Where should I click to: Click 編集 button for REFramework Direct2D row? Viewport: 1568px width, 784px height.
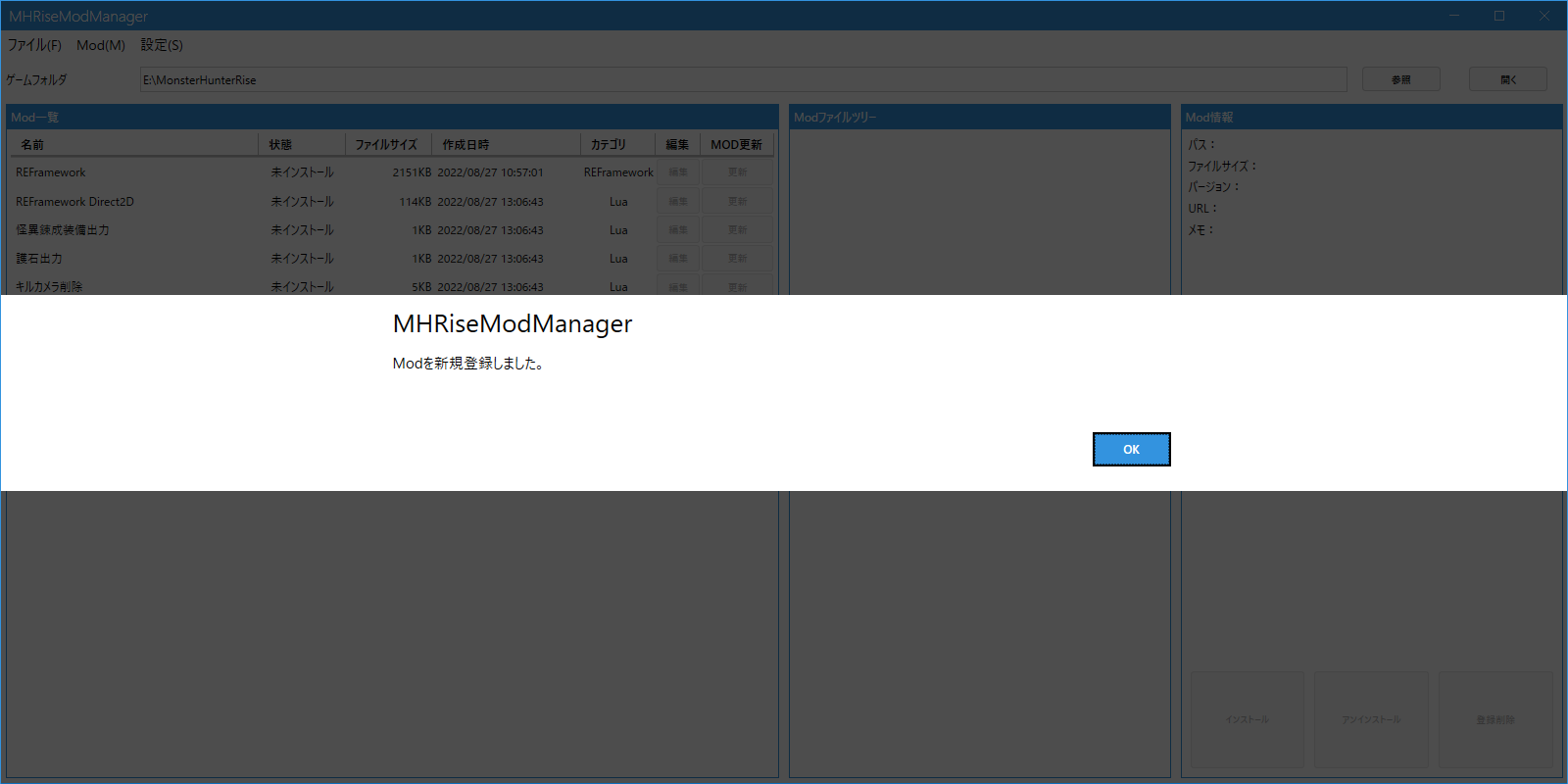(678, 201)
